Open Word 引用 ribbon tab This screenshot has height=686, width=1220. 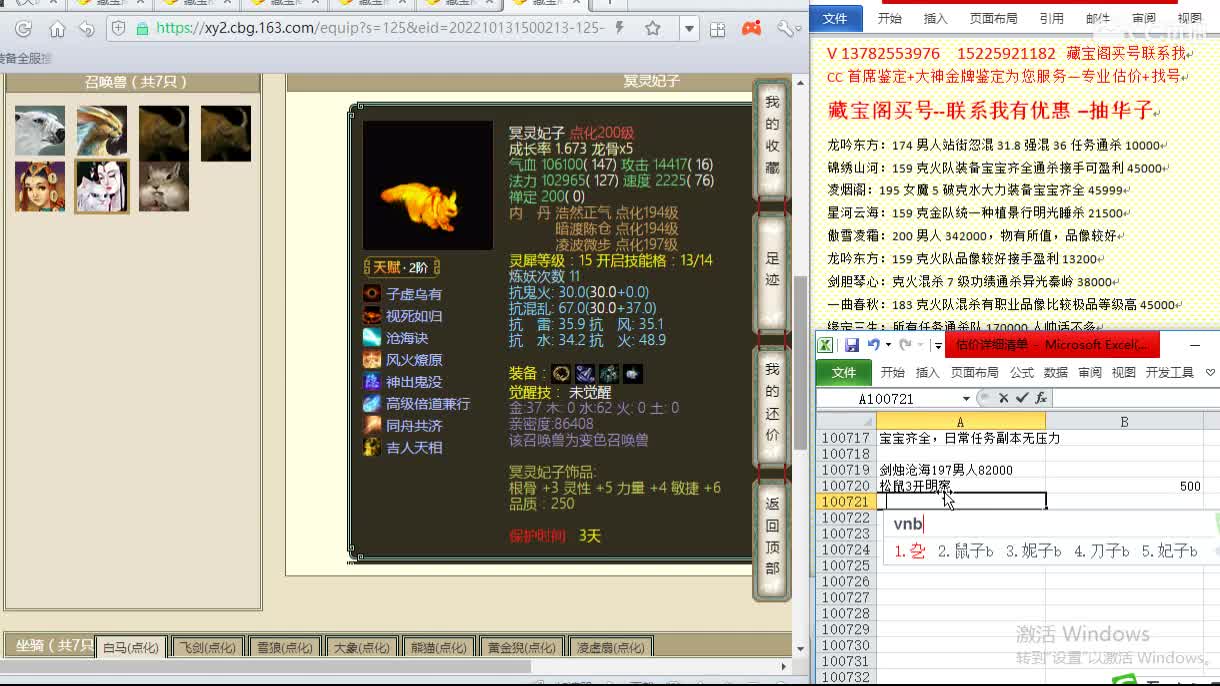coord(1051,18)
